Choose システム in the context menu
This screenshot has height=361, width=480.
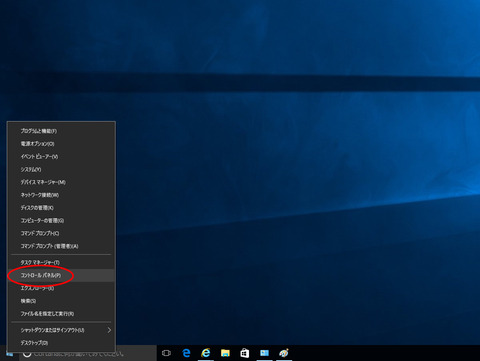tap(61, 169)
